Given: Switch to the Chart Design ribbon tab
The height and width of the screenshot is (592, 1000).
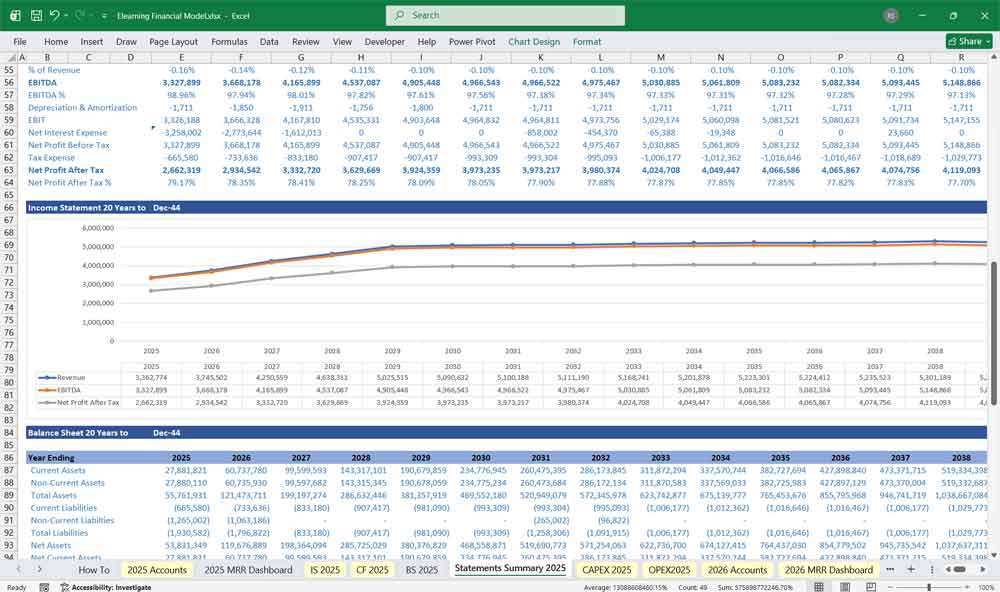Looking at the screenshot, I should pos(533,41).
